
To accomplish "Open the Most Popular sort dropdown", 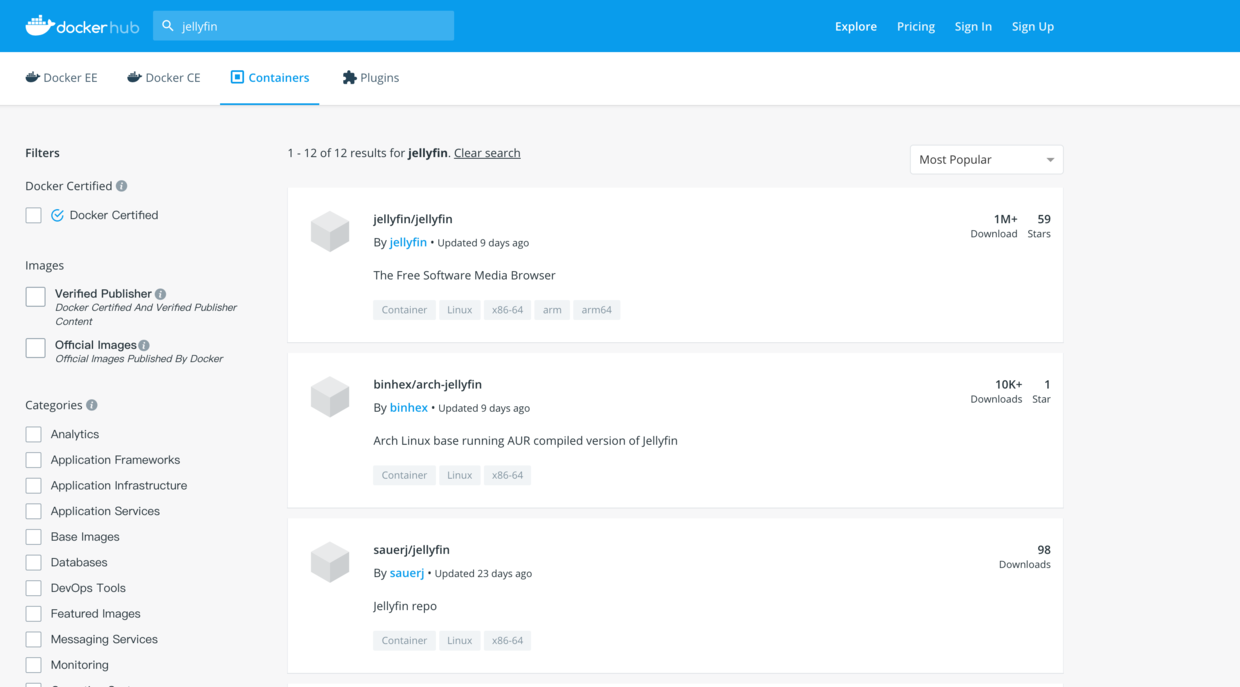I will click(986, 159).
